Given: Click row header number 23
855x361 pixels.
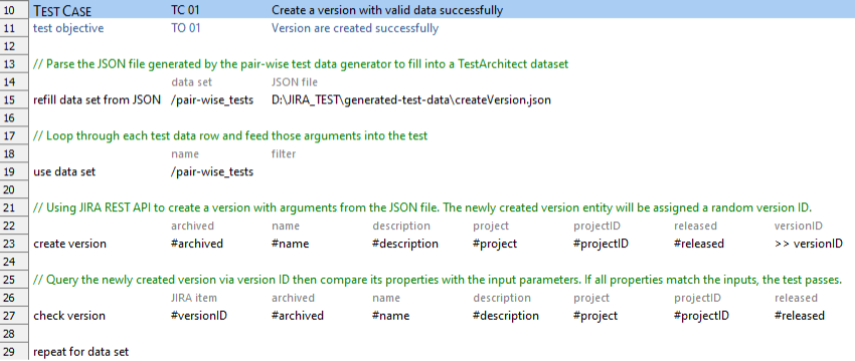Looking at the screenshot, I should [13, 244].
